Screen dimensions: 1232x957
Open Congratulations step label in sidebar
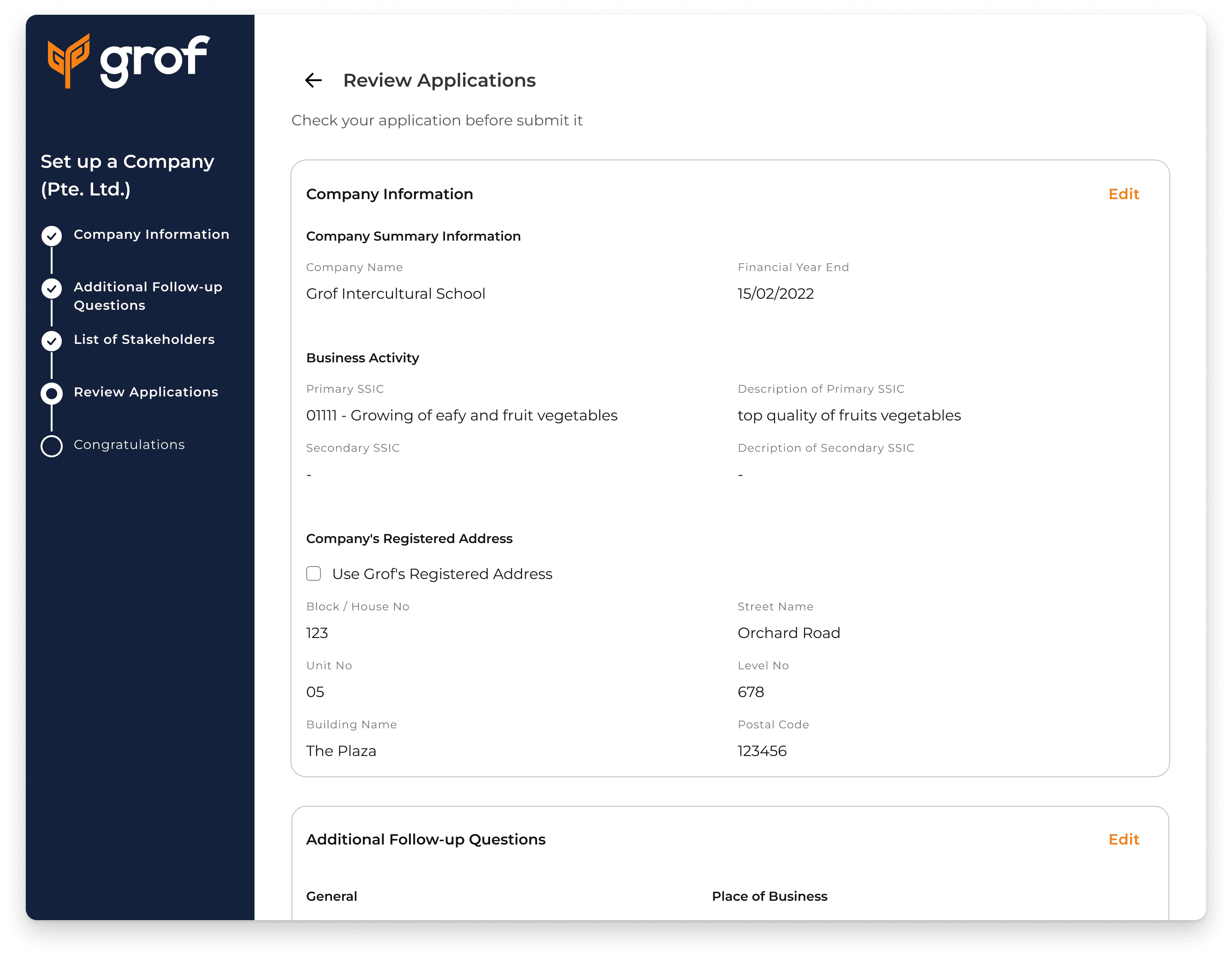[x=129, y=444]
